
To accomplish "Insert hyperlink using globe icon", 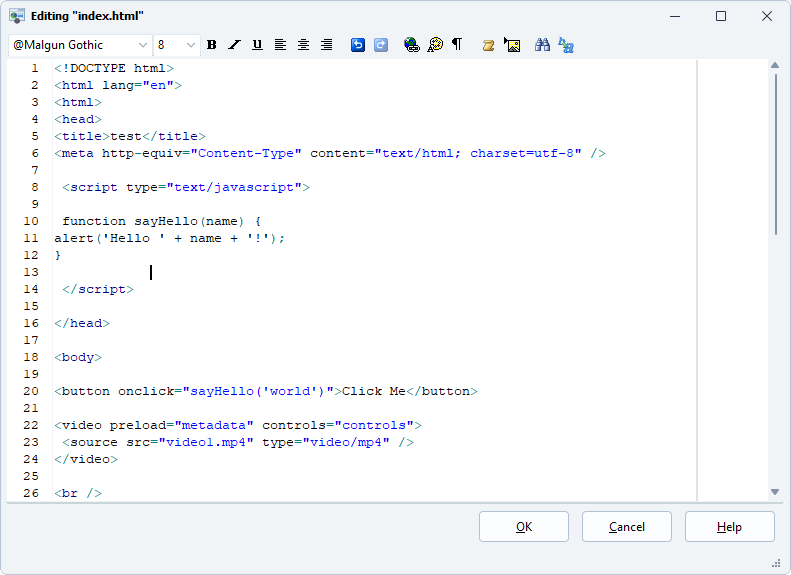I will pyautogui.click(x=411, y=45).
